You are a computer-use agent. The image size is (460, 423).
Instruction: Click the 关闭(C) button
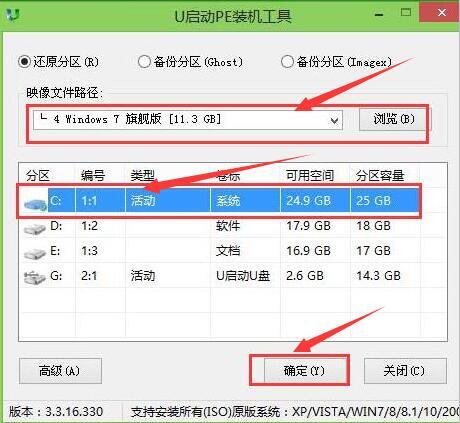[x=405, y=371]
